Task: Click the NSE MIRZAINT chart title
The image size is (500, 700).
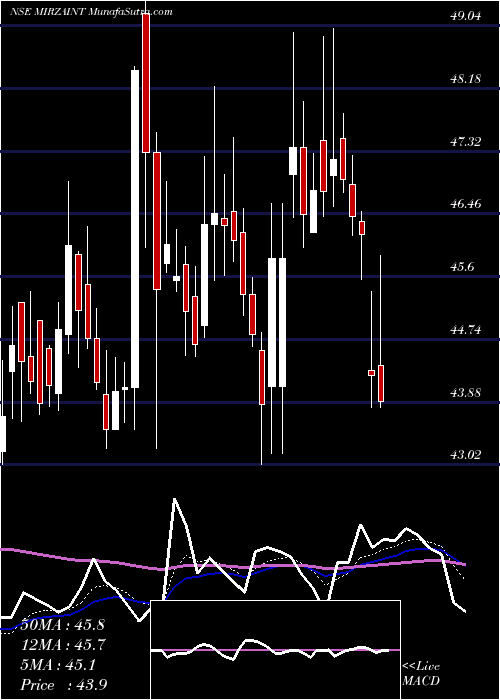Action: pyautogui.click(x=92, y=12)
